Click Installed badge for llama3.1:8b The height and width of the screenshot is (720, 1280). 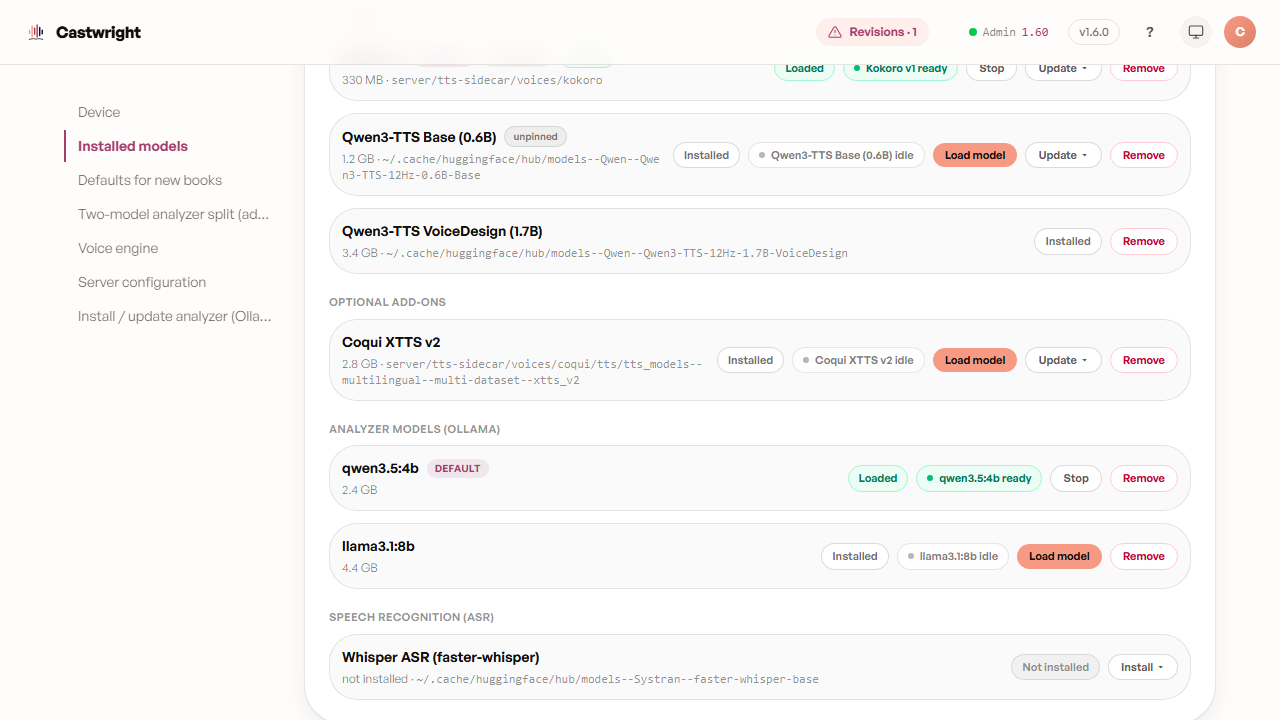pyautogui.click(x=855, y=556)
